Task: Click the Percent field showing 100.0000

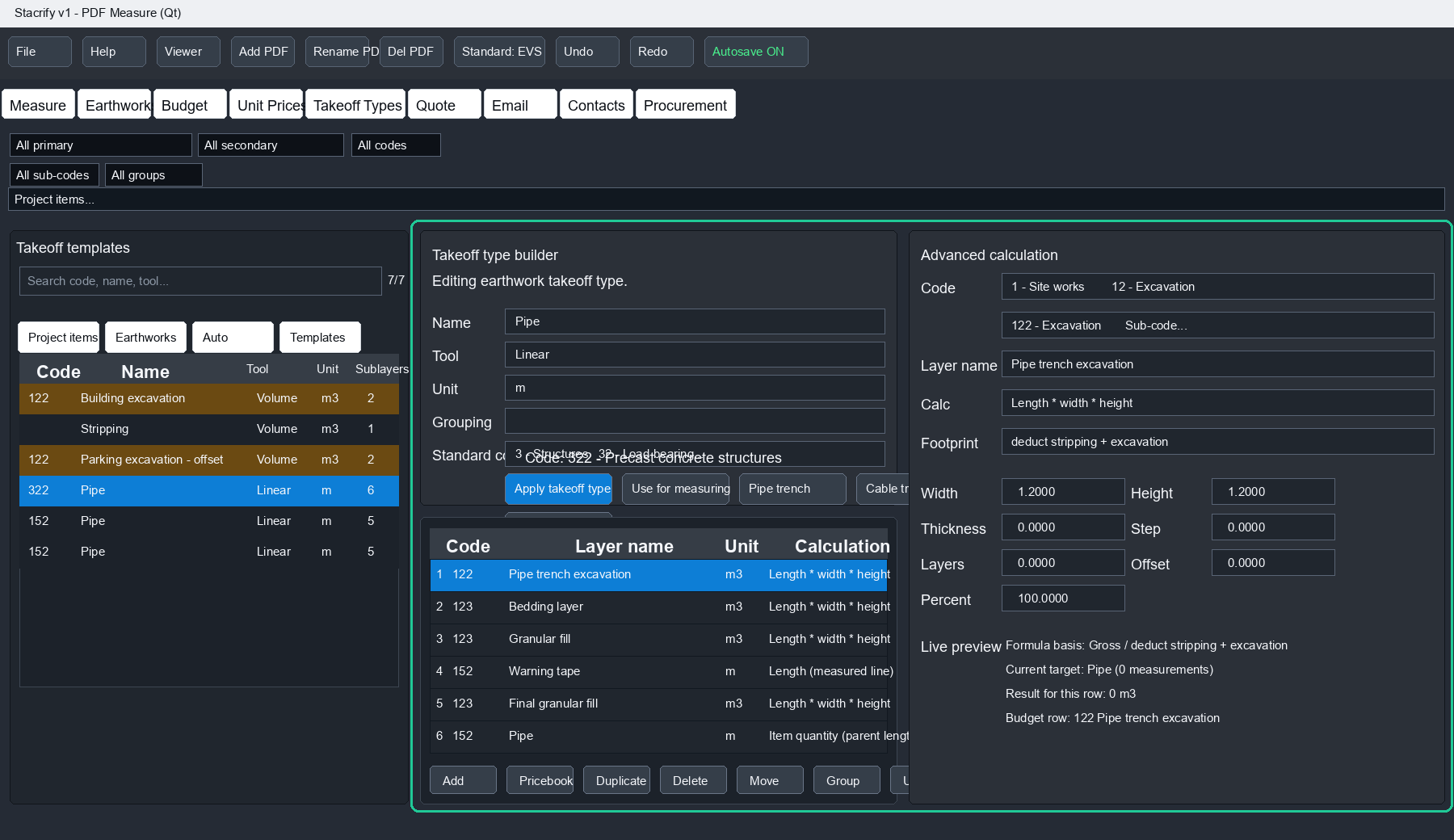Action: pos(1063,598)
